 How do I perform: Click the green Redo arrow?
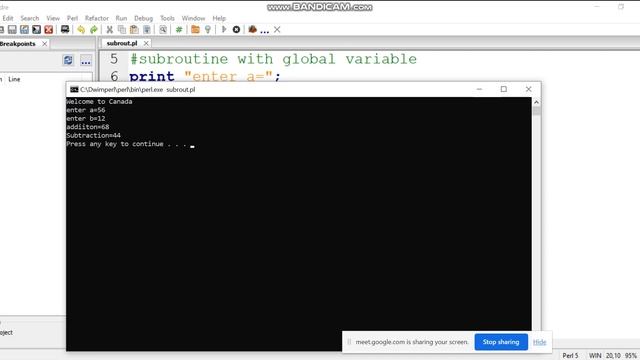94,29
